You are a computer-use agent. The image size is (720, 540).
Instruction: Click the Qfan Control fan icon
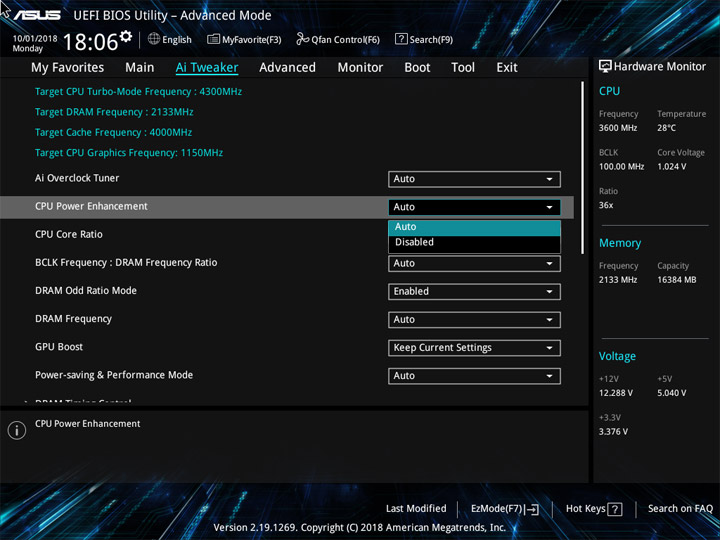[302, 39]
